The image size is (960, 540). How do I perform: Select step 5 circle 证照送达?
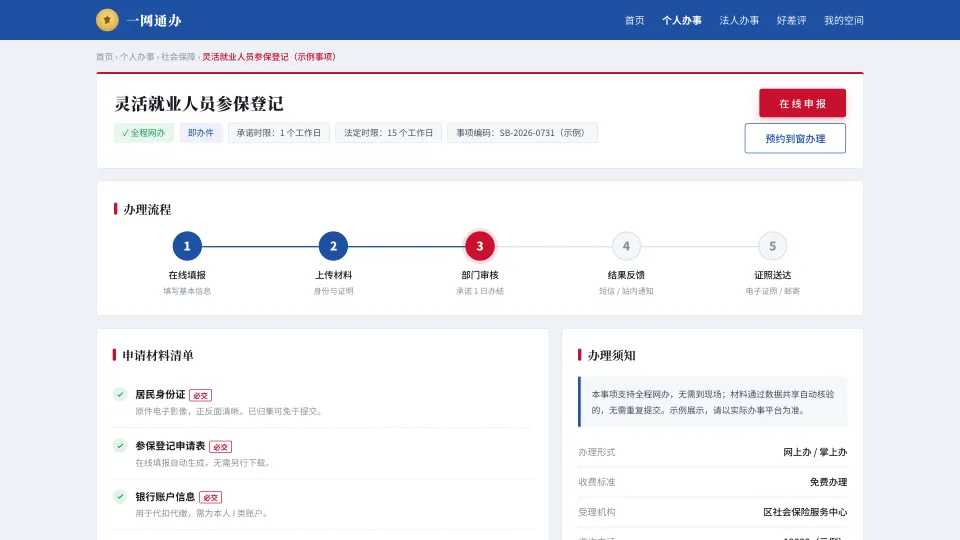(x=773, y=246)
